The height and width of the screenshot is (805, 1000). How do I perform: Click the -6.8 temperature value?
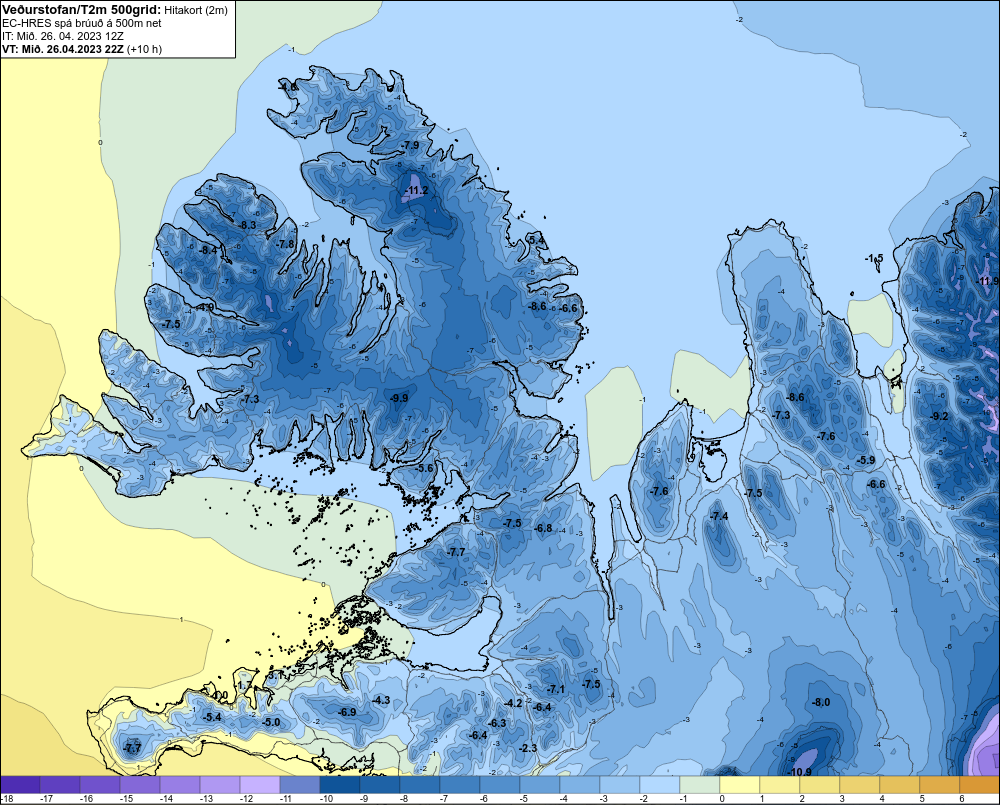click(x=543, y=528)
